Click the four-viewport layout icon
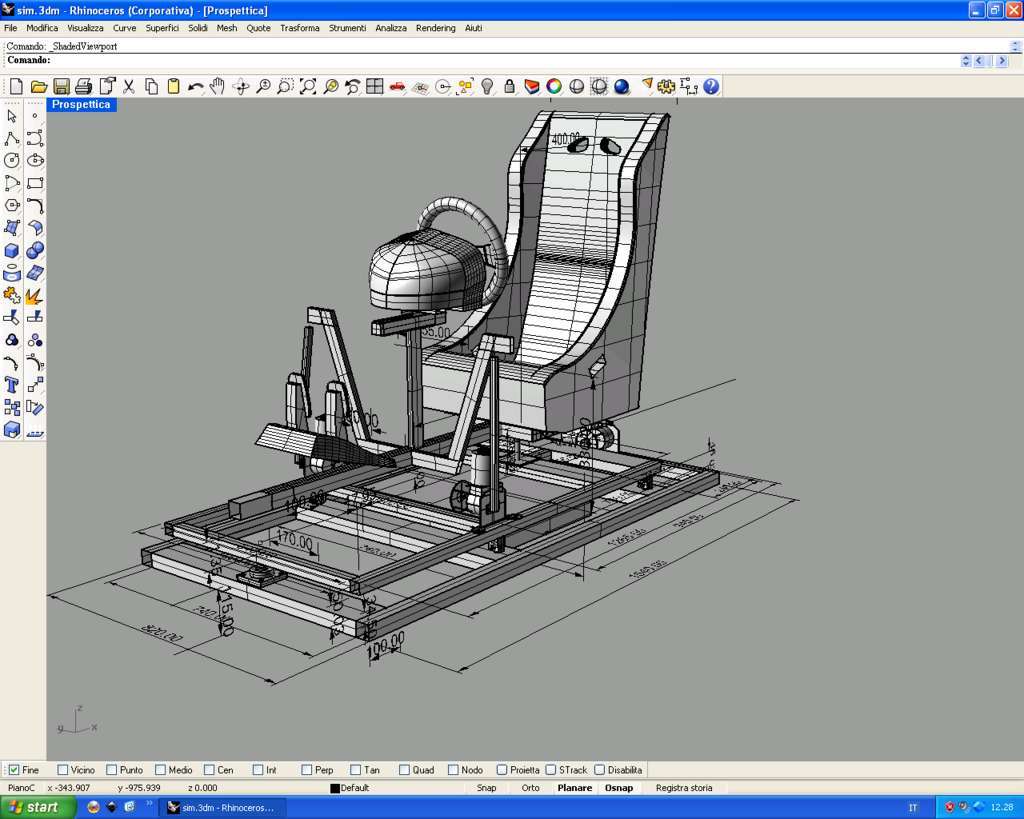The height and width of the screenshot is (819, 1024). tap(375, 86)
